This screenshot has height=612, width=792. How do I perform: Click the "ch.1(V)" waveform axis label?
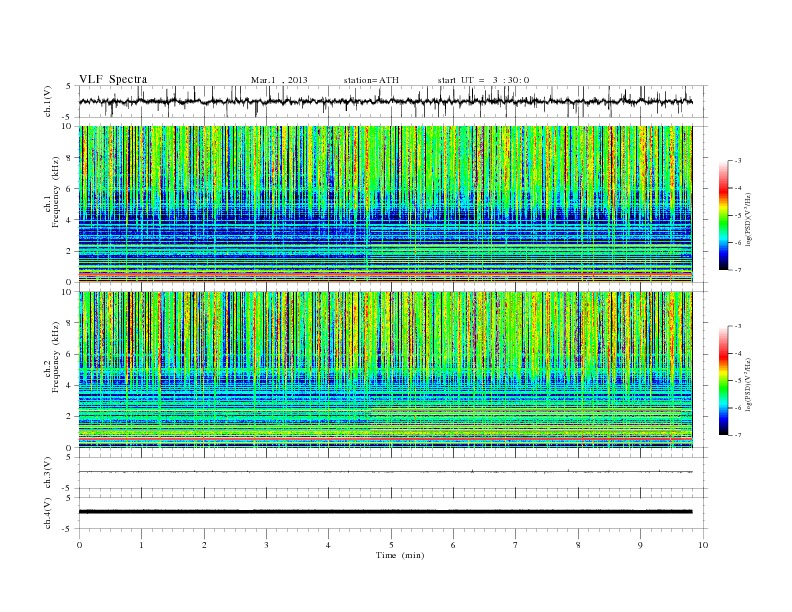click(48, 101)
